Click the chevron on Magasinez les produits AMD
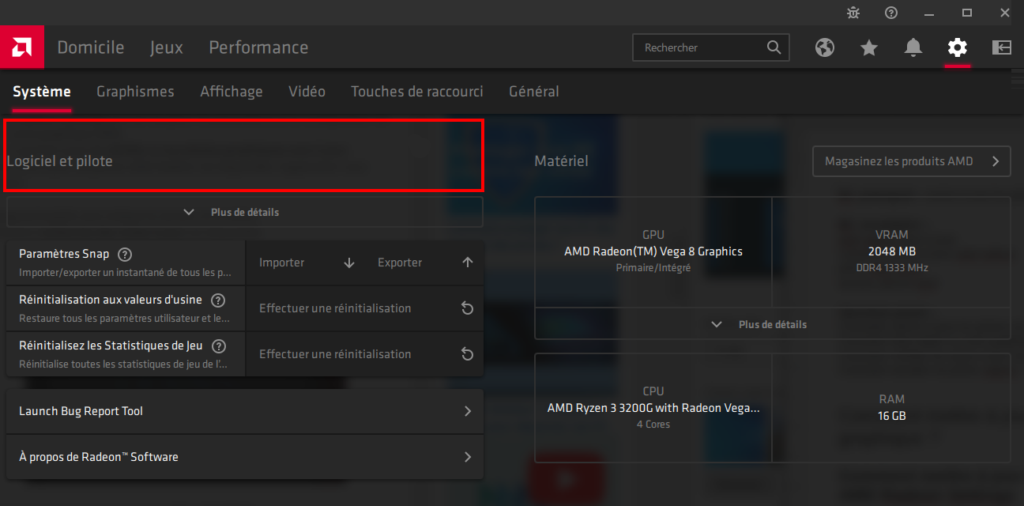The image size is (1024, 506). 996,161
